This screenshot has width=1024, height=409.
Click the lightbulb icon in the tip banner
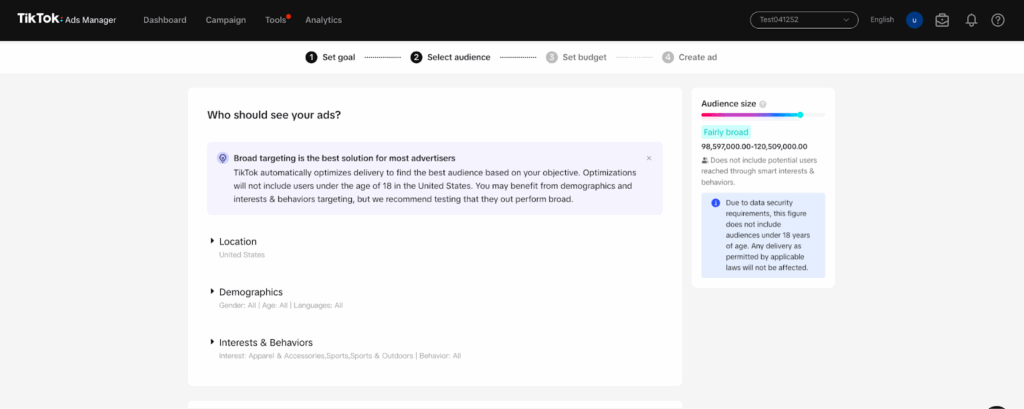(x=222, y=158)
